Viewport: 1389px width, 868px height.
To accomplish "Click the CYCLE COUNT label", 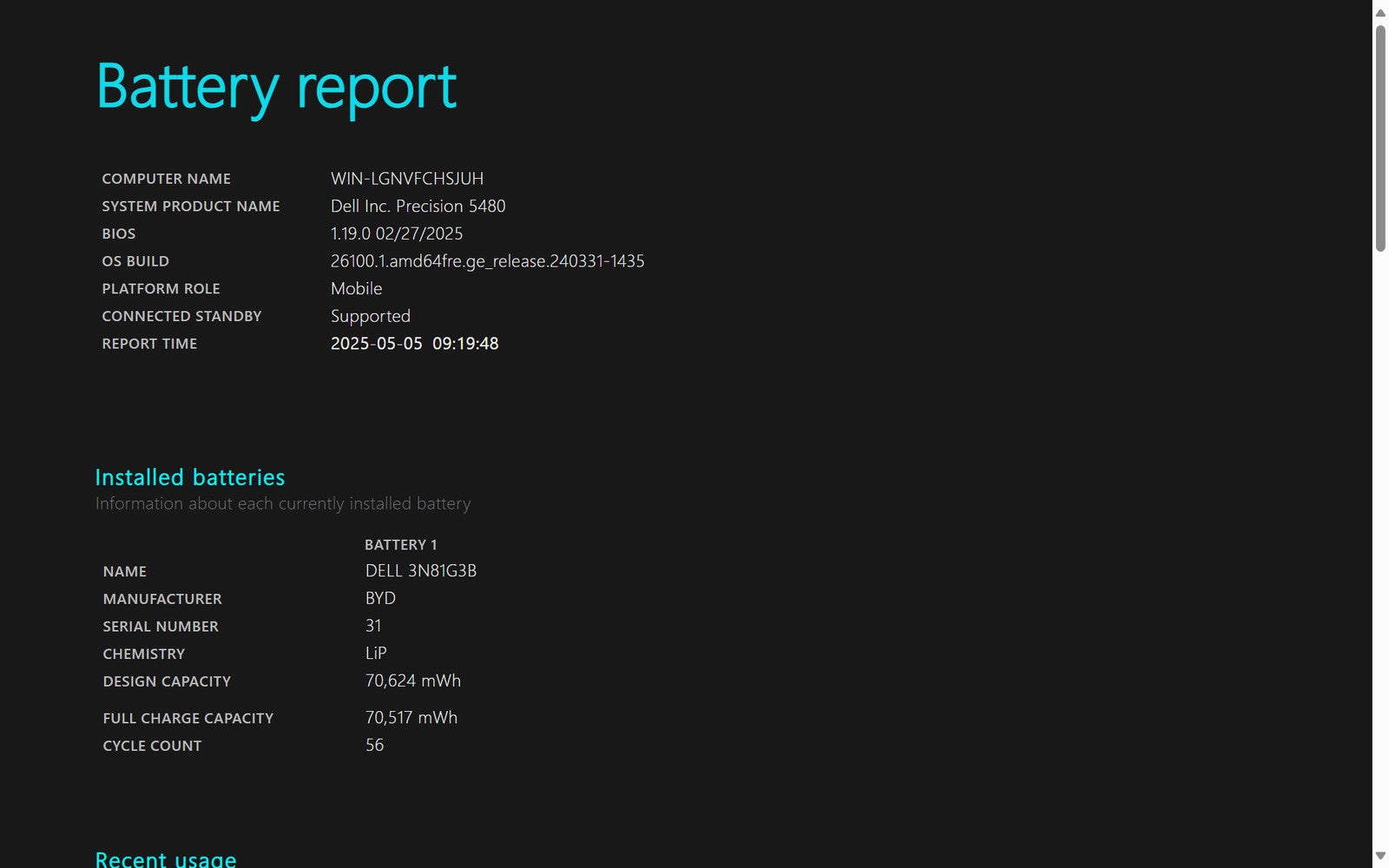I will [x=152, y=746].
